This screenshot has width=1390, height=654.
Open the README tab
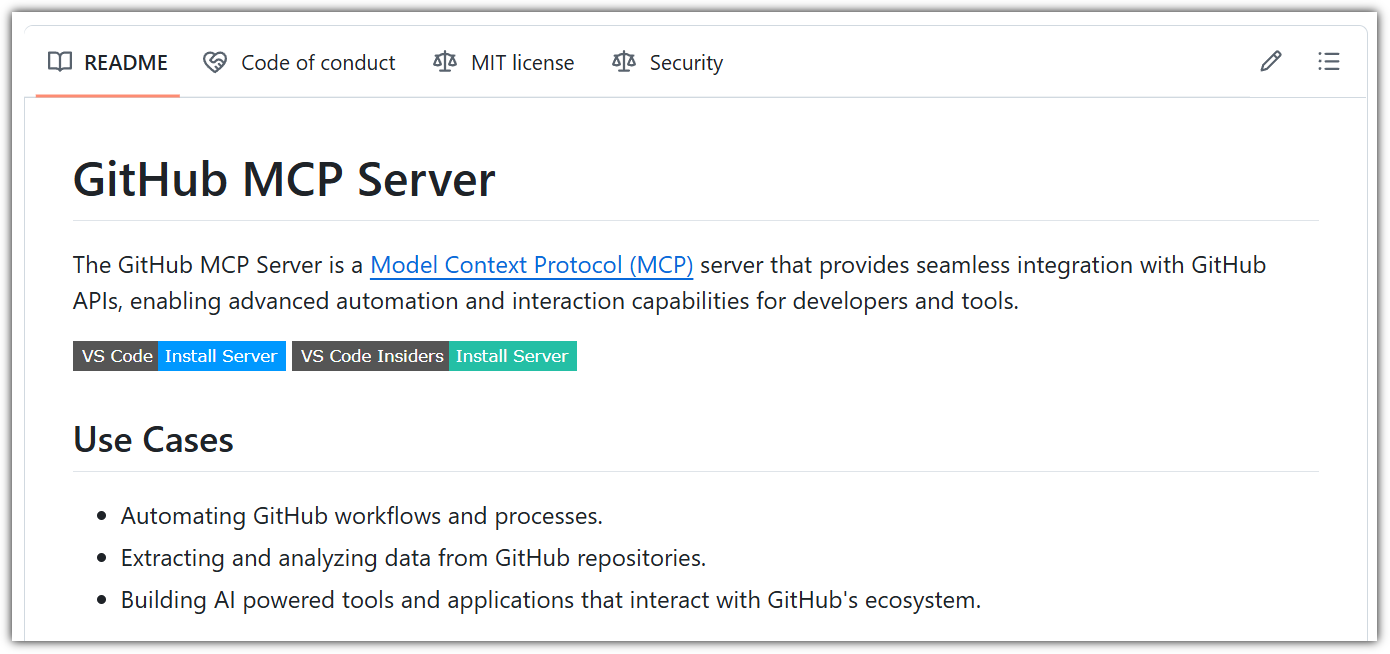108,62
